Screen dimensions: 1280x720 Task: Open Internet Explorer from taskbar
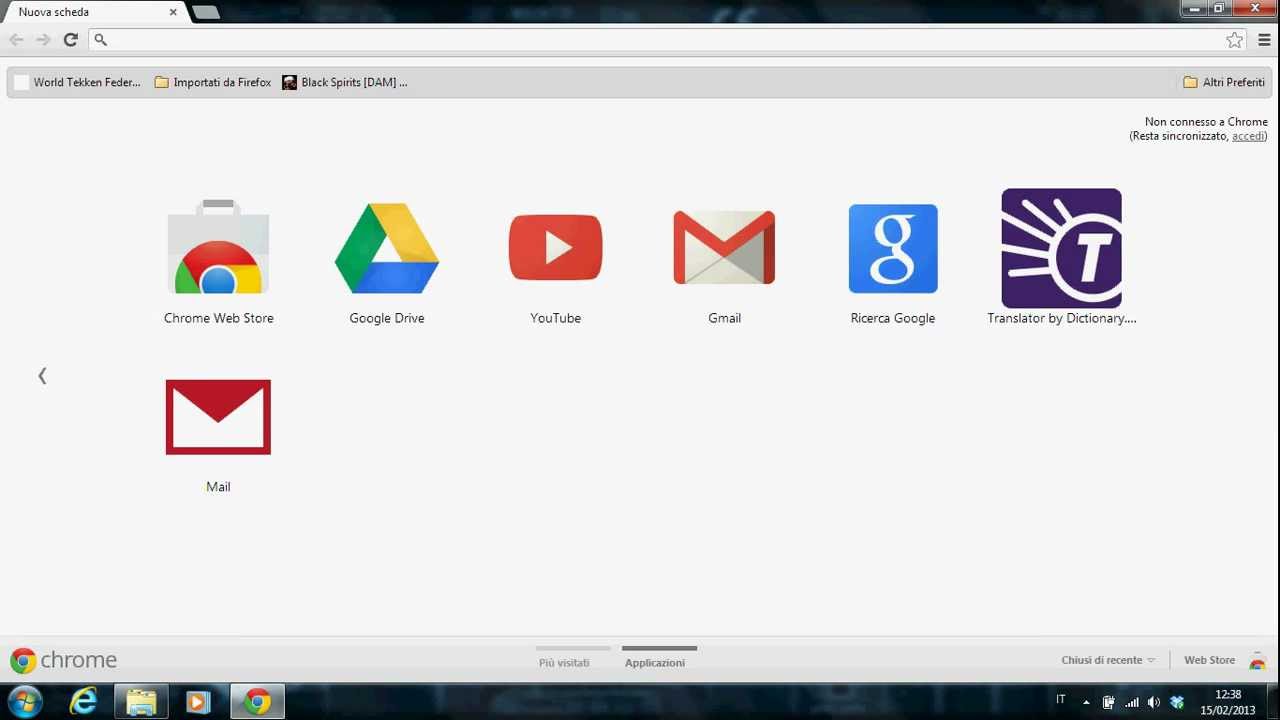click(x=84, y=702)
